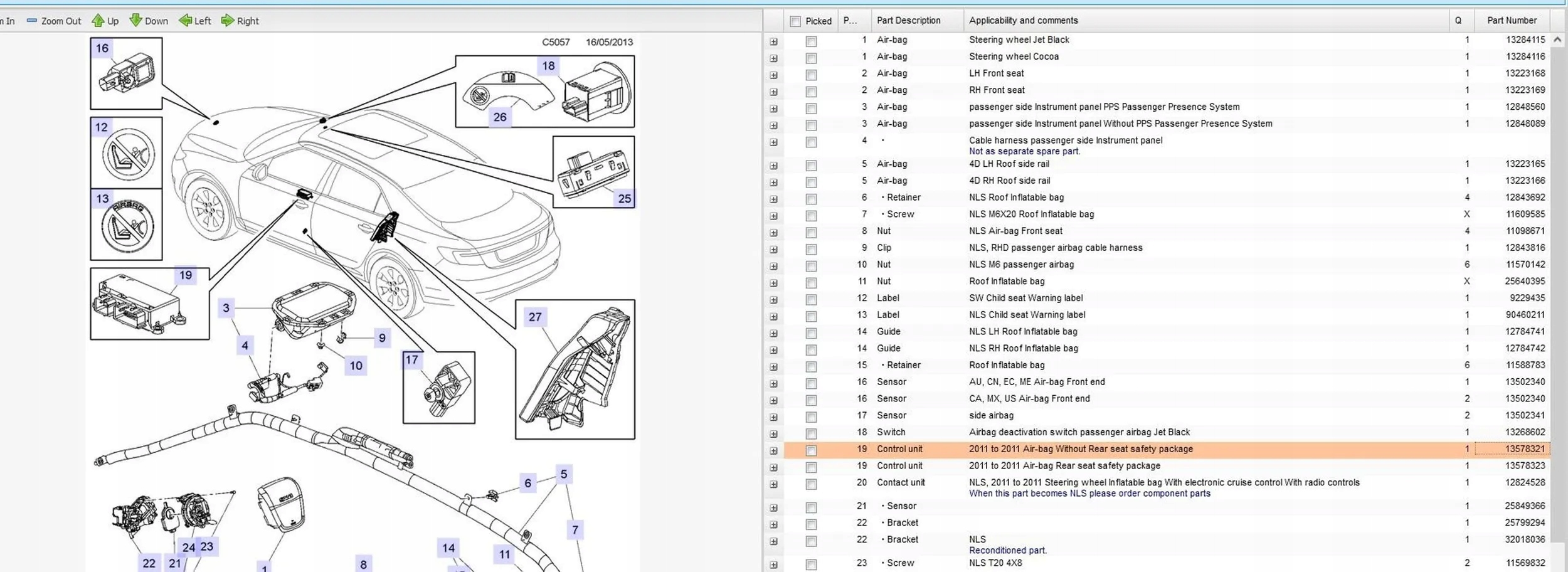
Task: Select callout 16 on the diagram
Action: click(102, 48)
